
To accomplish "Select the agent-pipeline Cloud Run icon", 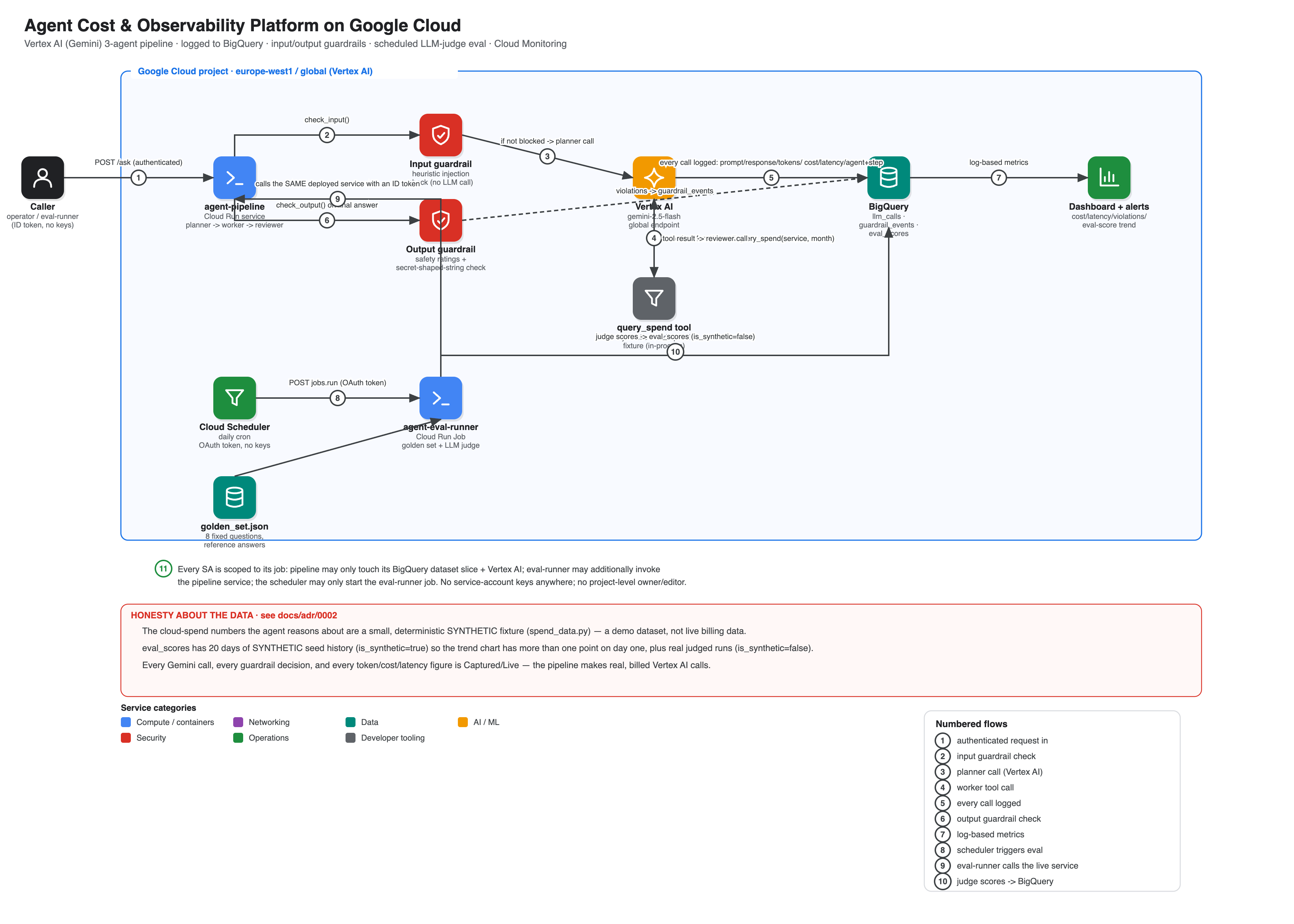I will pyautogui.click(x=234, y=178).
